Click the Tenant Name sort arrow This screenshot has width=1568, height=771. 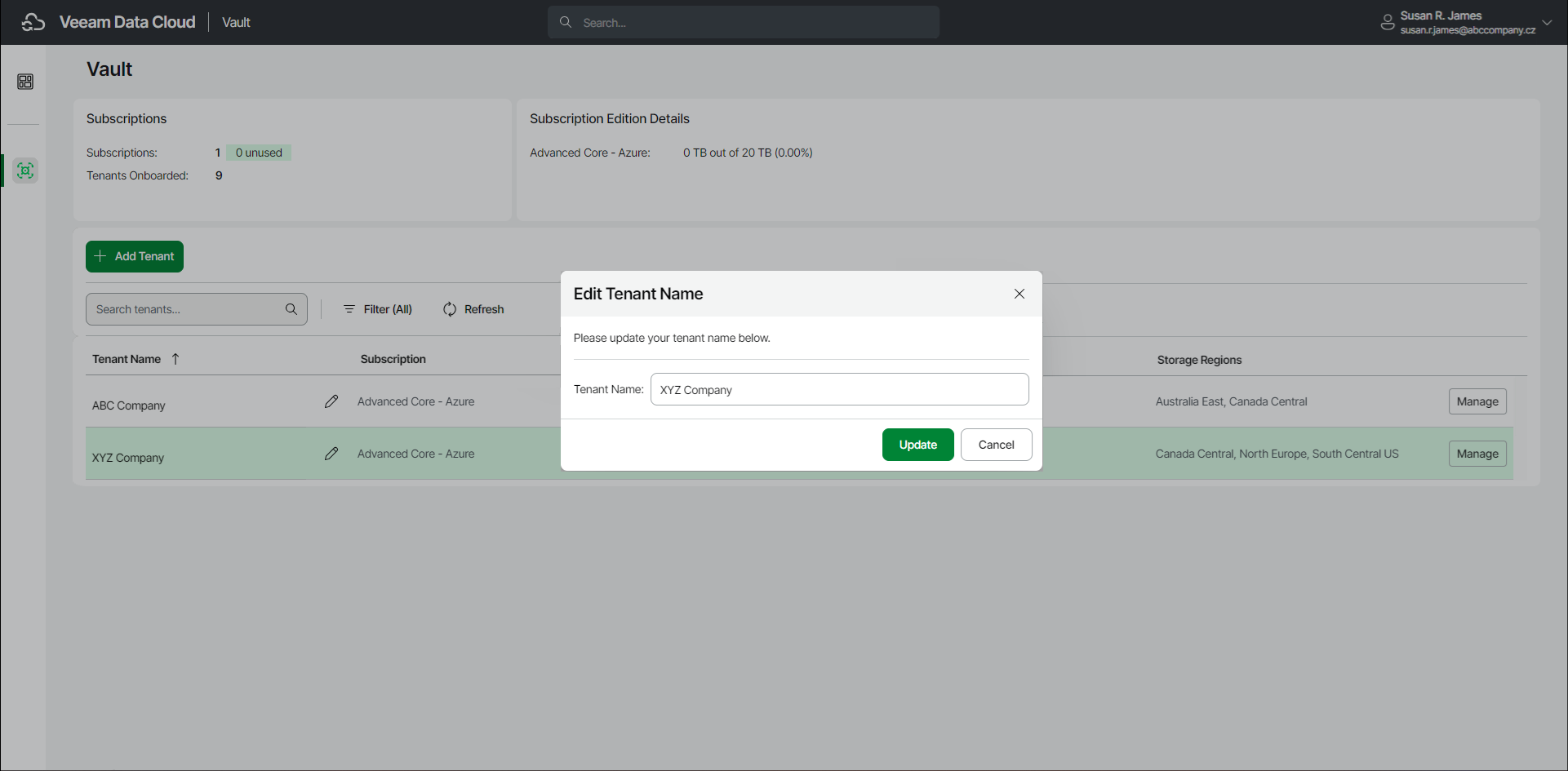[x=175, y=359]
